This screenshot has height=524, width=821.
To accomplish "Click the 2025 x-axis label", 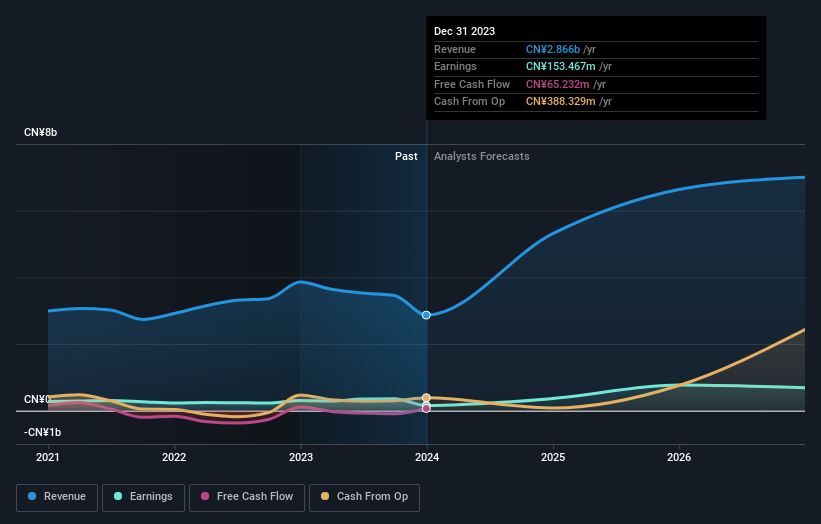I will 553,457.
